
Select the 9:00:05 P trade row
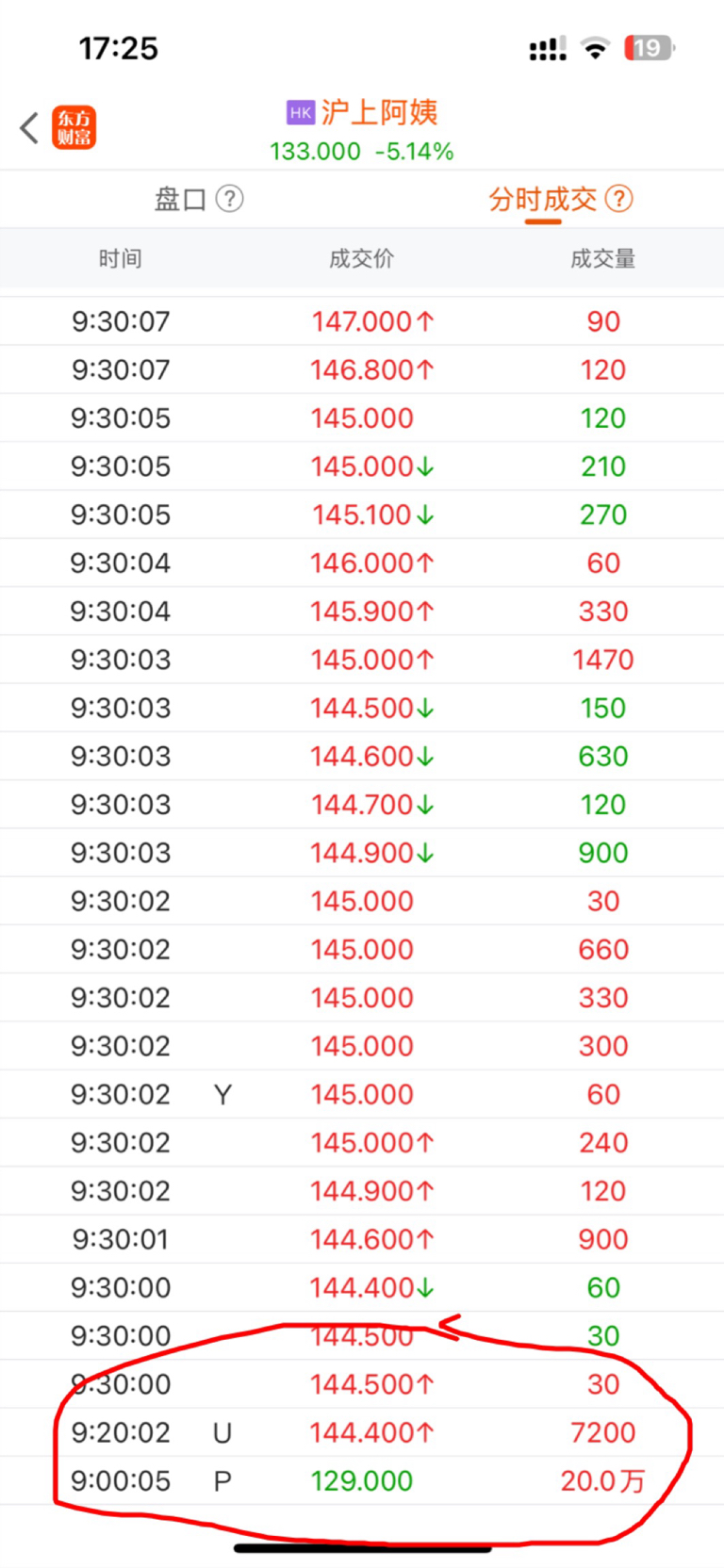tap(362, 1480)
